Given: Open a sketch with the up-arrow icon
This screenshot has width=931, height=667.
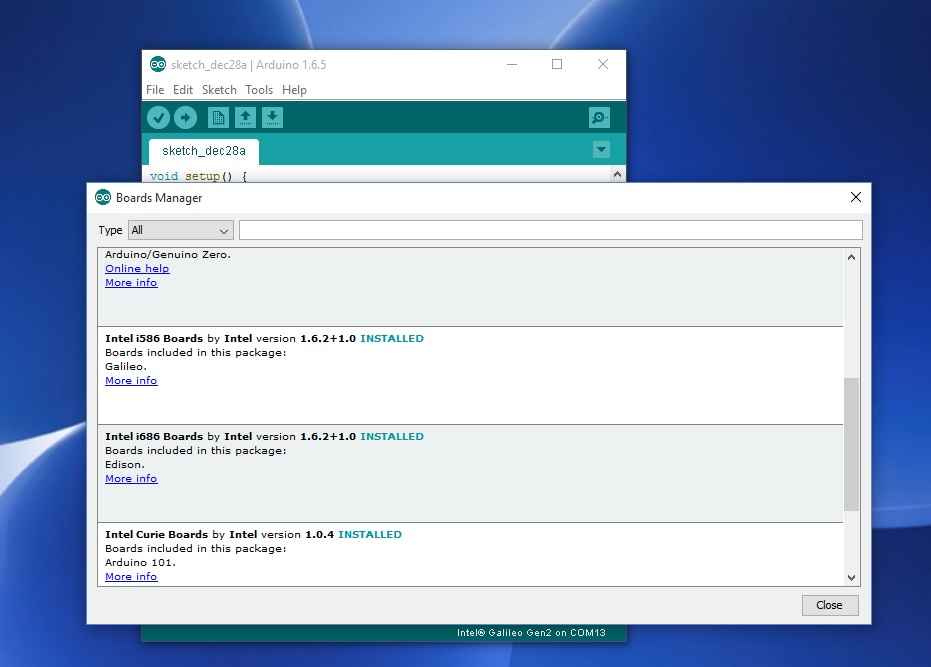Looking at the screenshot, I should pos(245,118).
